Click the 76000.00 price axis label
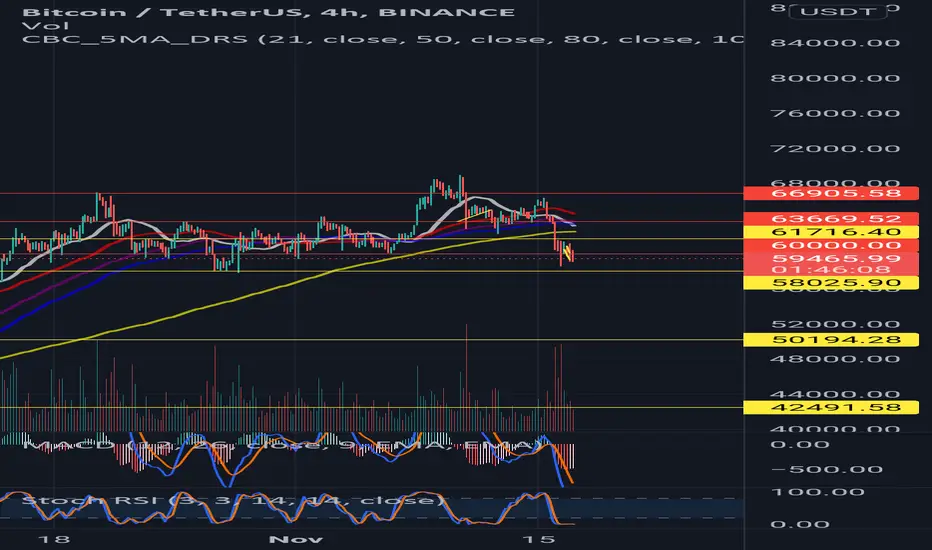The height and width of the screenshot is (550, 932). pos(835,114)
